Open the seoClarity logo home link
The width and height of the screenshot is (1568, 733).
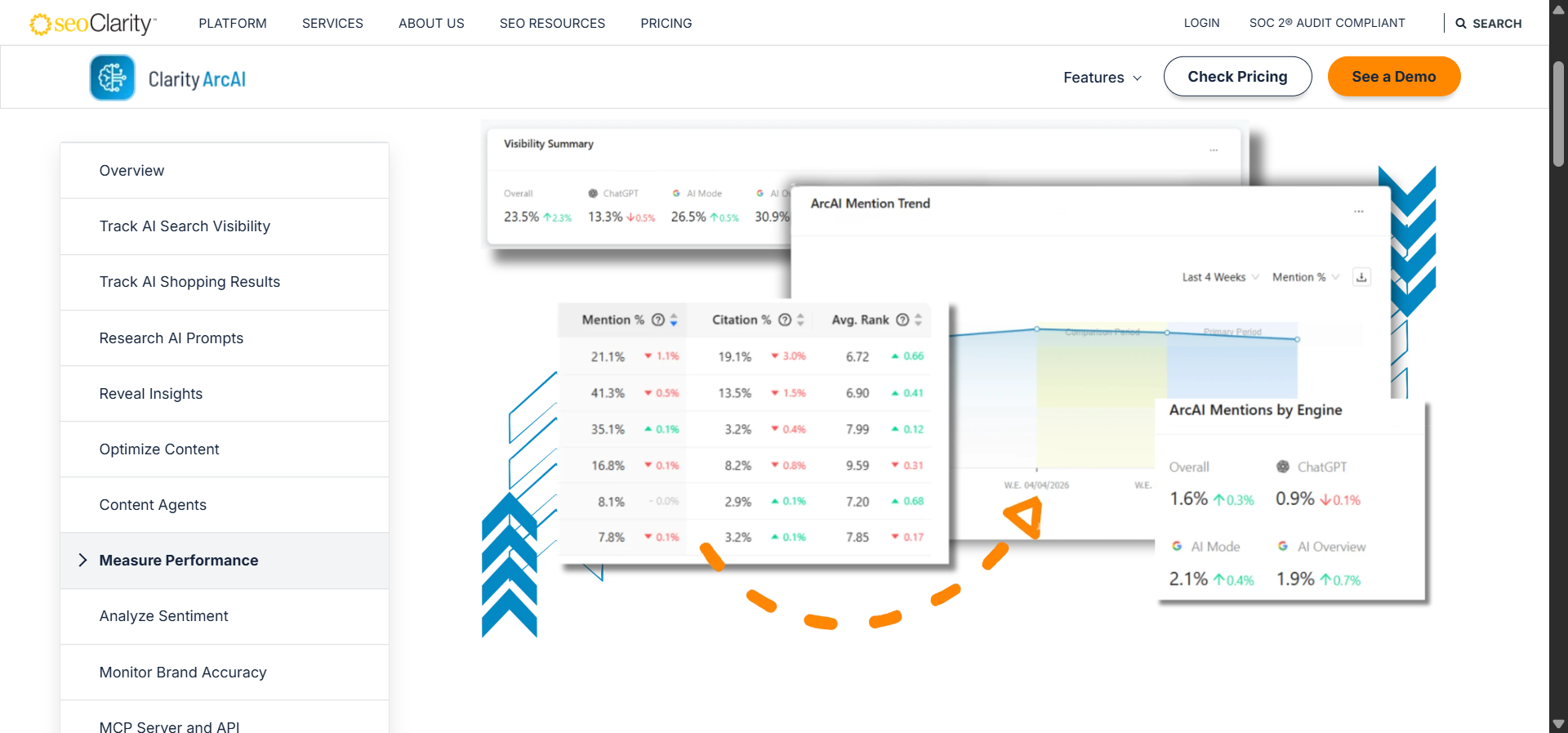click(92, 24)
